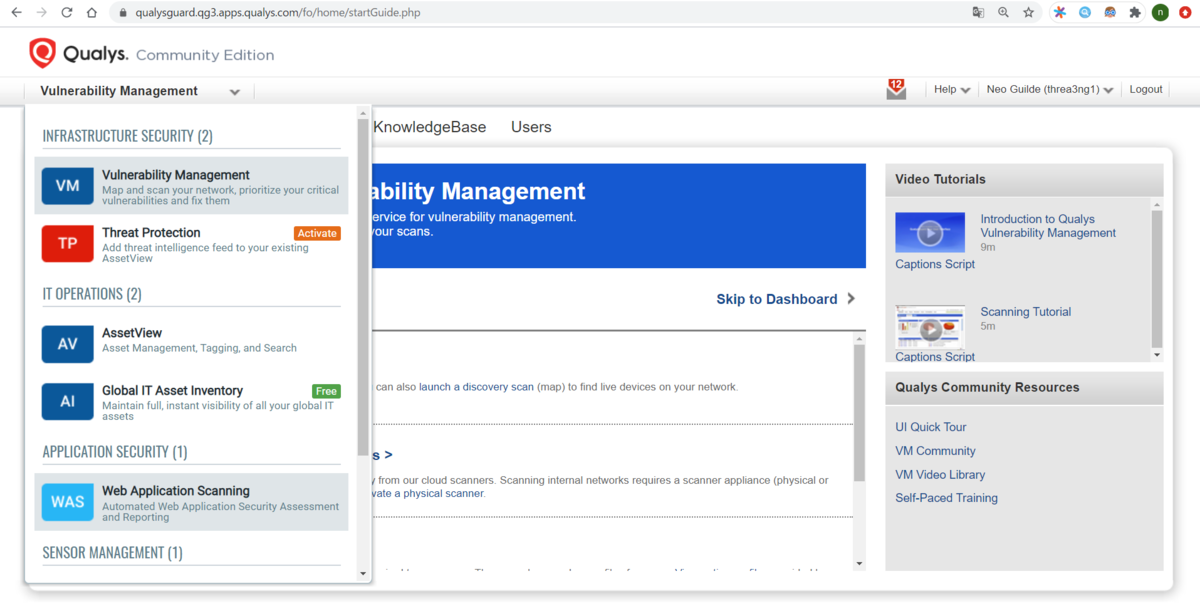
Task: Click the green Free badge
Action: click(326, 391)
